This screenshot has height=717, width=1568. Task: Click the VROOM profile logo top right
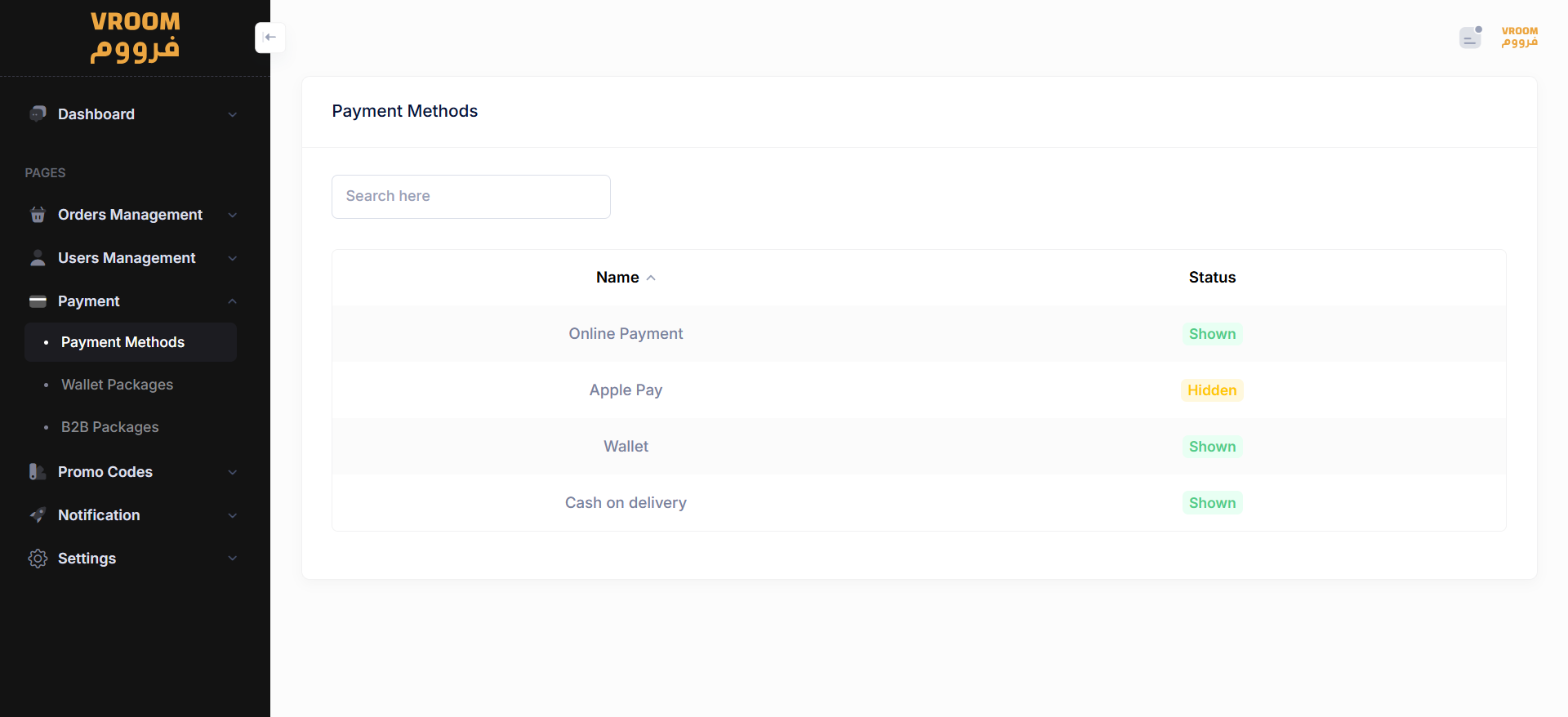(x=1520, y=37)
